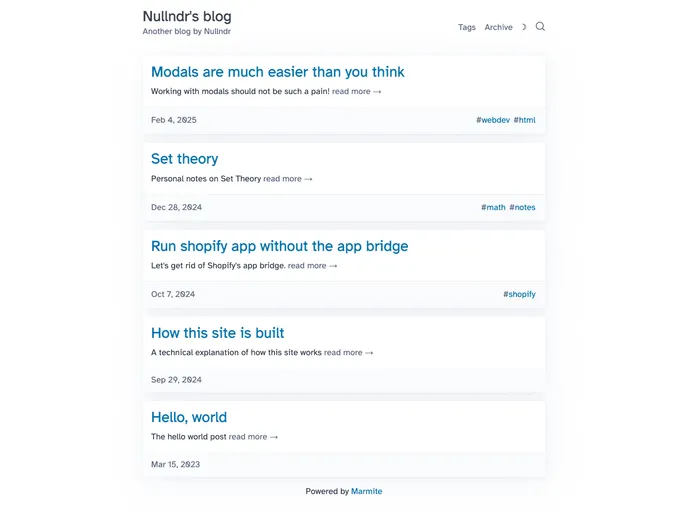
Task: Open 'Modals are much easier than you think' post
Action: click(277, 72)
